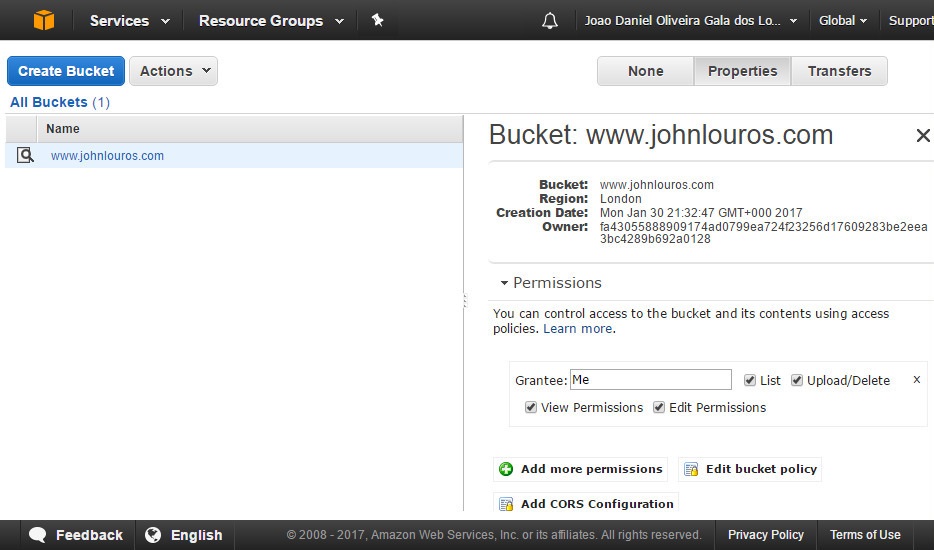Click the Owner ID hash text
This screenshot has height=550, width=934.
click(764, 233)
